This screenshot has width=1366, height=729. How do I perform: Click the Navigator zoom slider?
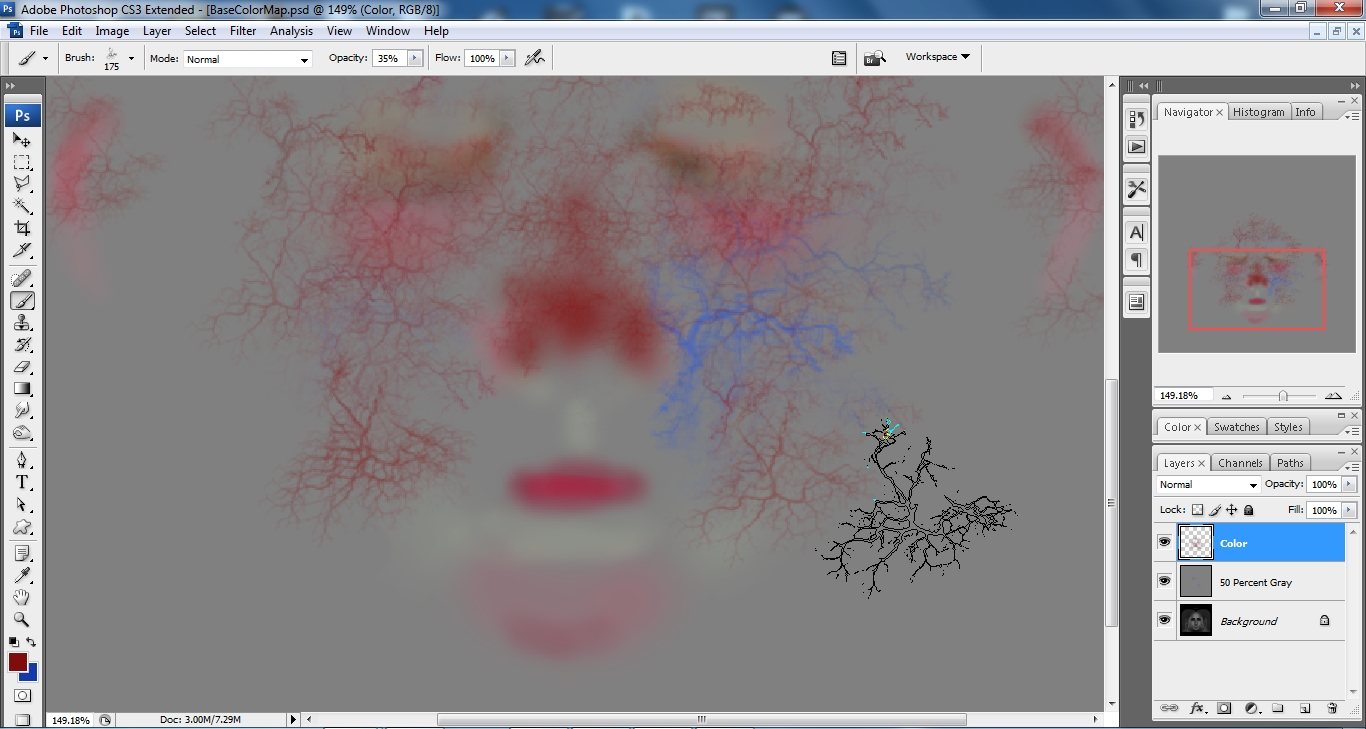click(x=1282, y=396)
